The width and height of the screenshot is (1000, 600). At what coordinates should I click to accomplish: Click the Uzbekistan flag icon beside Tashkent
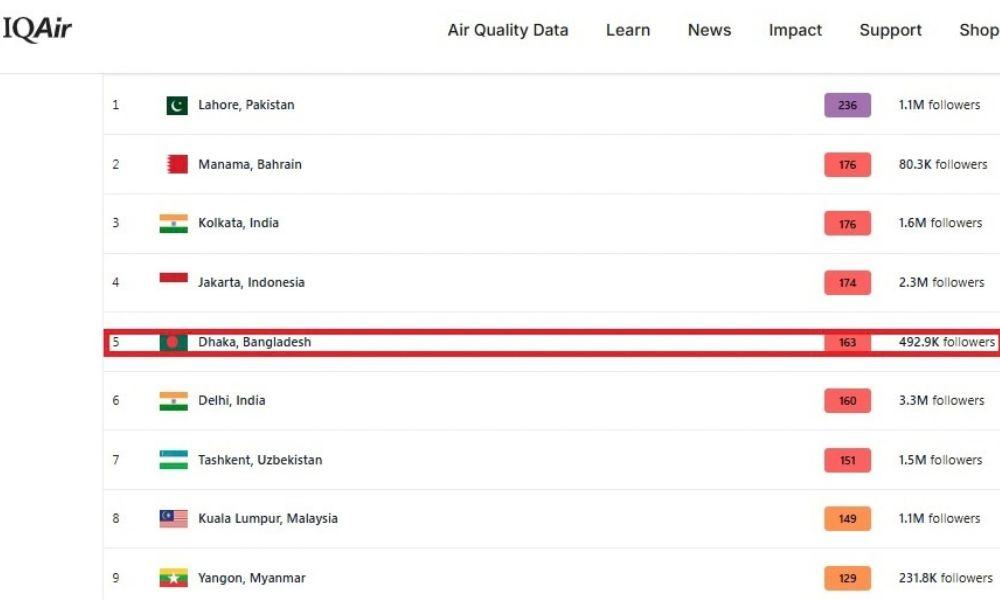pyautogui.click(x=173, y=460)
